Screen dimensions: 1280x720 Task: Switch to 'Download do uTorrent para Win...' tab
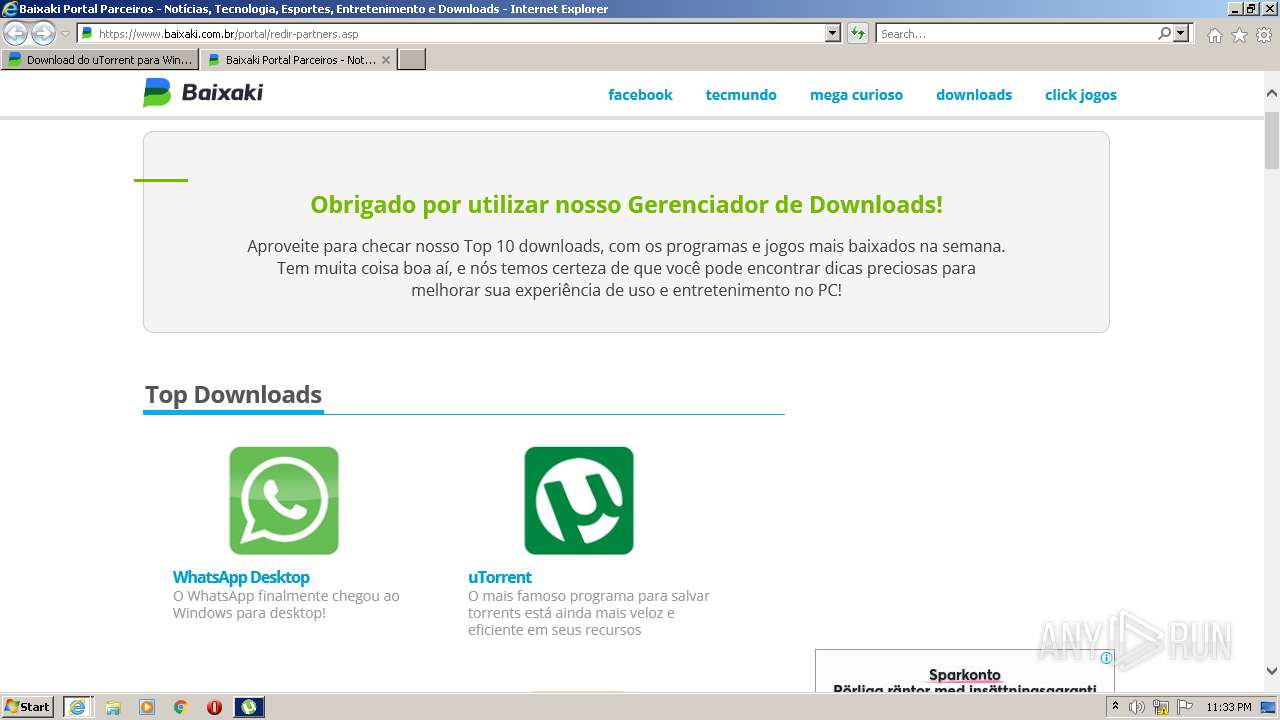(x=100, y=59)
